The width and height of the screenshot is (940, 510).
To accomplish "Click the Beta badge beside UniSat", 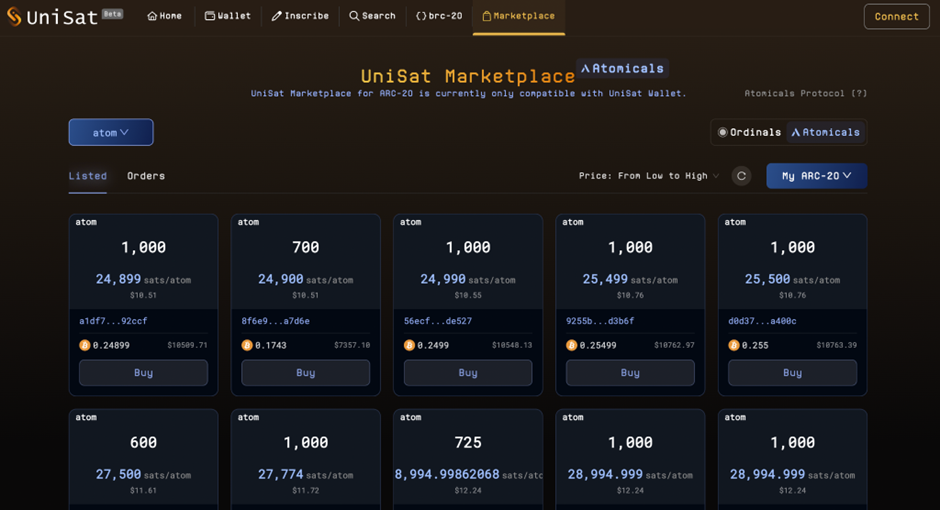I will [112, 14].
